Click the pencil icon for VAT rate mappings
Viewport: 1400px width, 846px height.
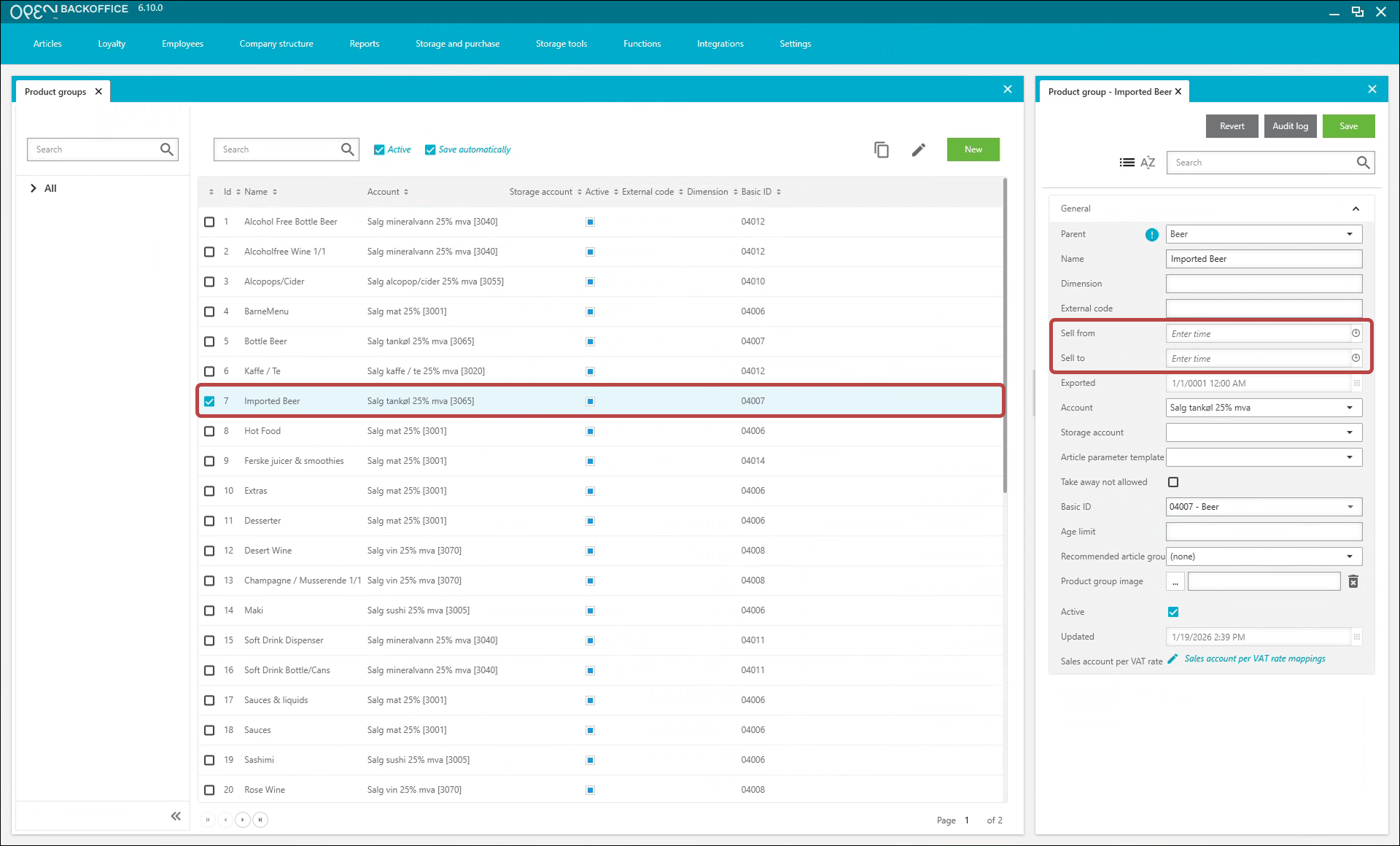coord(1172,659)
